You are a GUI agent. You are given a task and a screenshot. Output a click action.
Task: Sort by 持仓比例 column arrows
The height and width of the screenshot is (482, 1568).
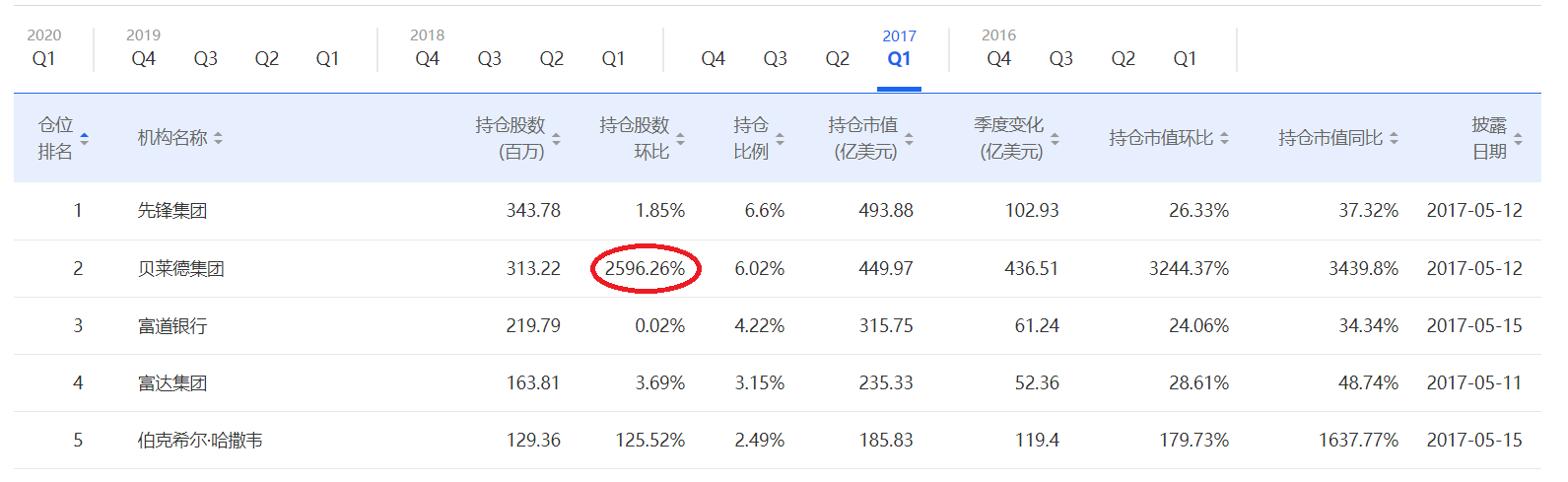(780, 139)
